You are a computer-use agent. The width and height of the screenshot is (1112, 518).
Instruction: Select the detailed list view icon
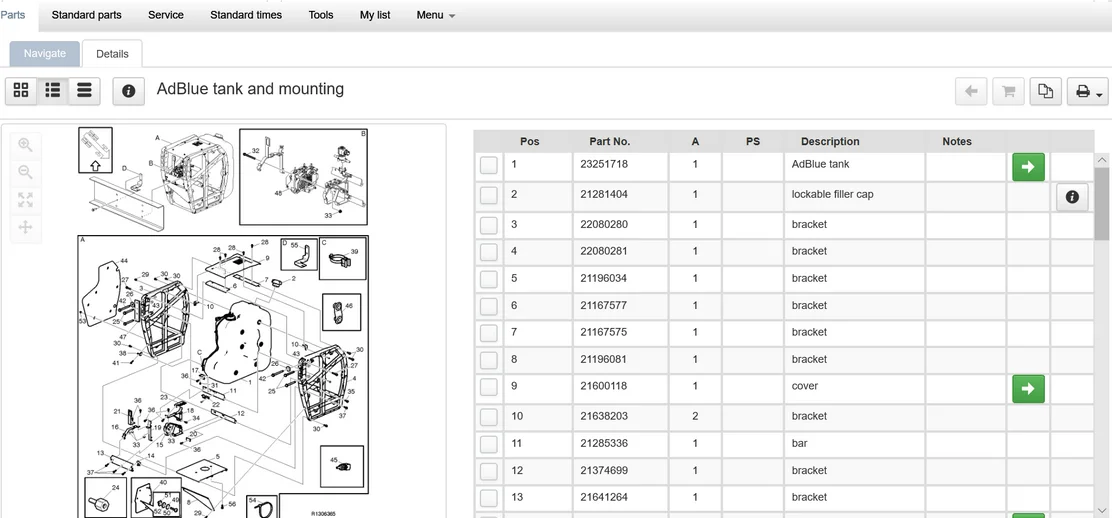pos(53,91)
